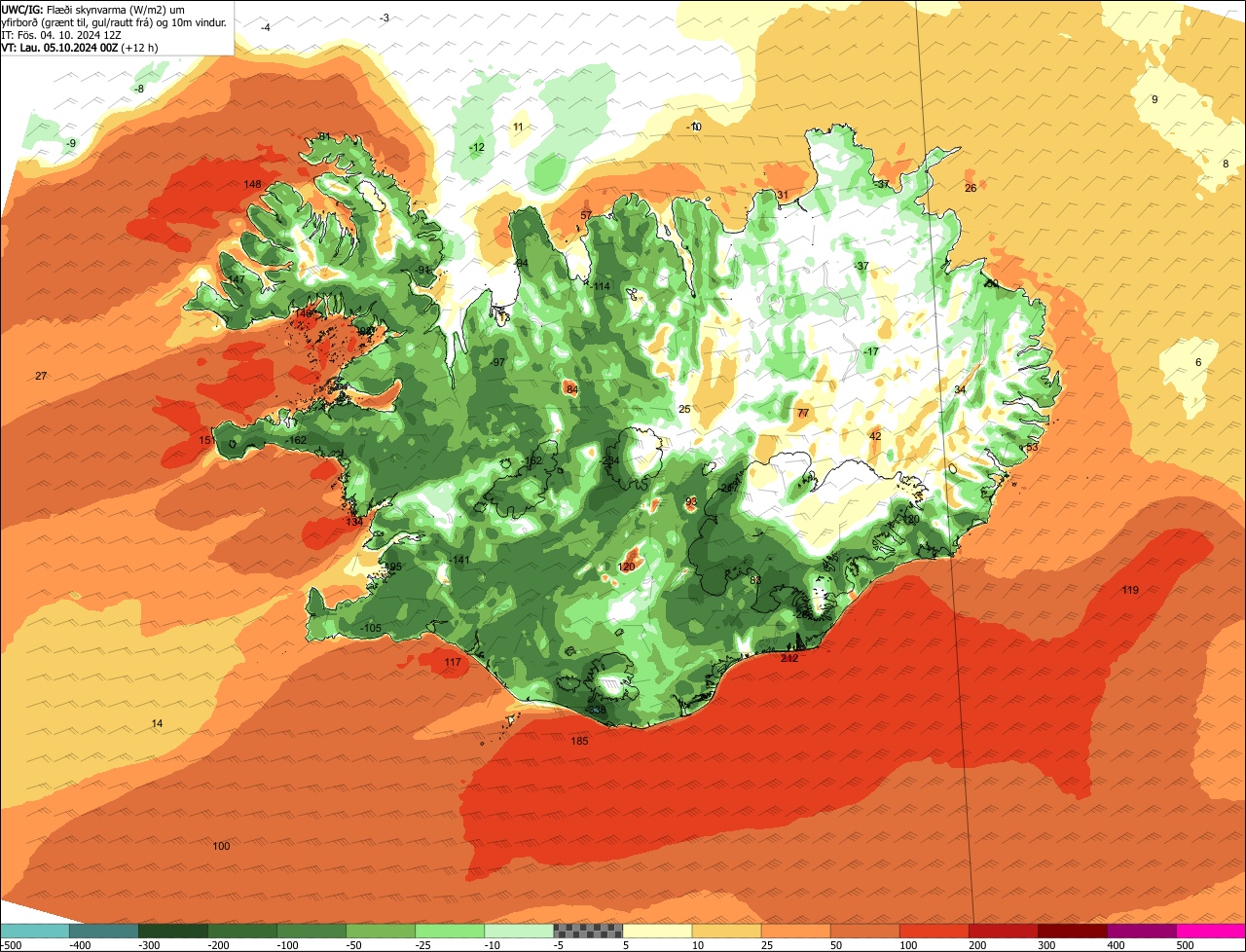This screenshot has height=952, width=1246.
Task: Click the dark teal legend swatch at -400
Action: [103, 931]
